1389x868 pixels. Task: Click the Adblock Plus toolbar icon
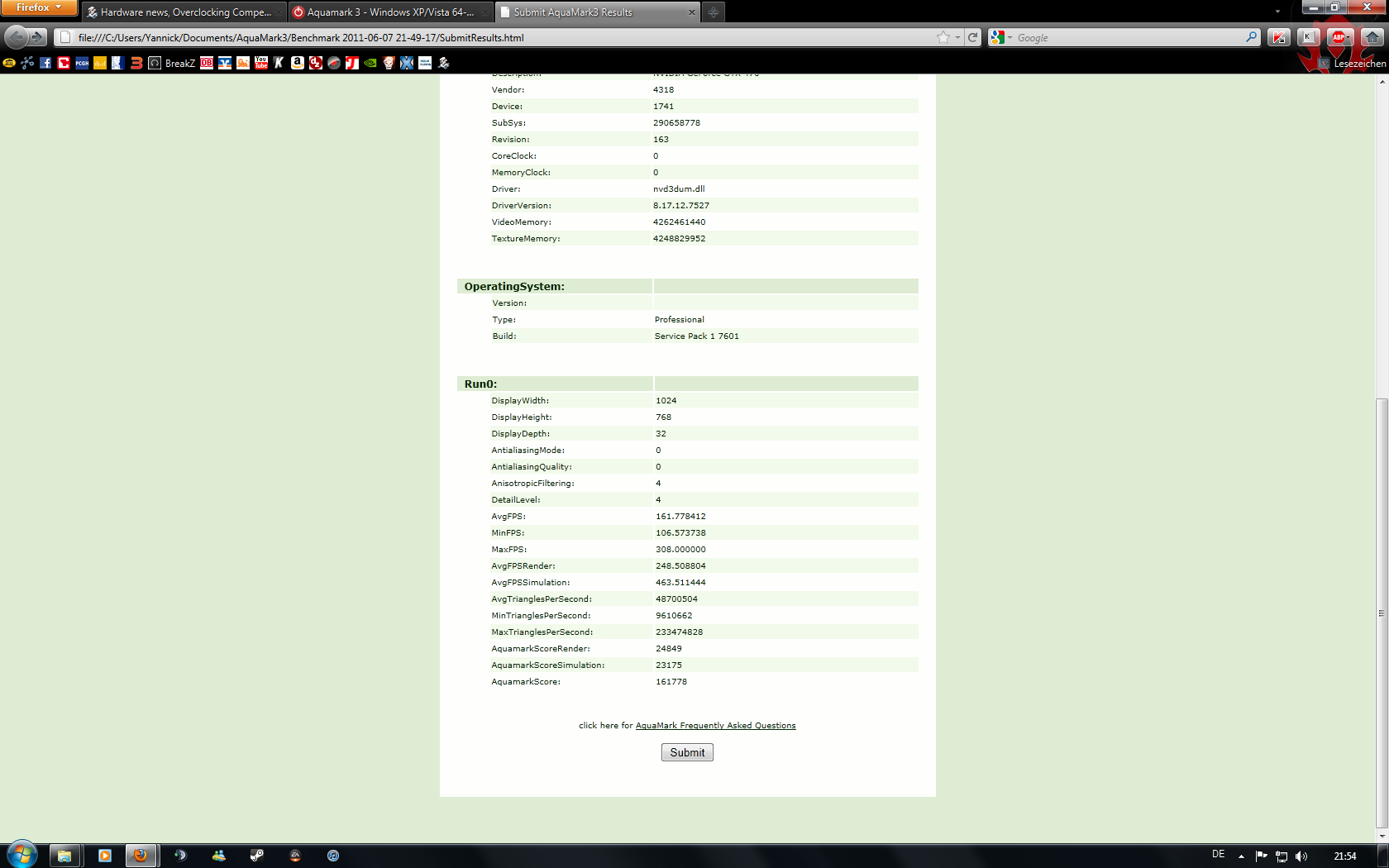click(1337, 37)
